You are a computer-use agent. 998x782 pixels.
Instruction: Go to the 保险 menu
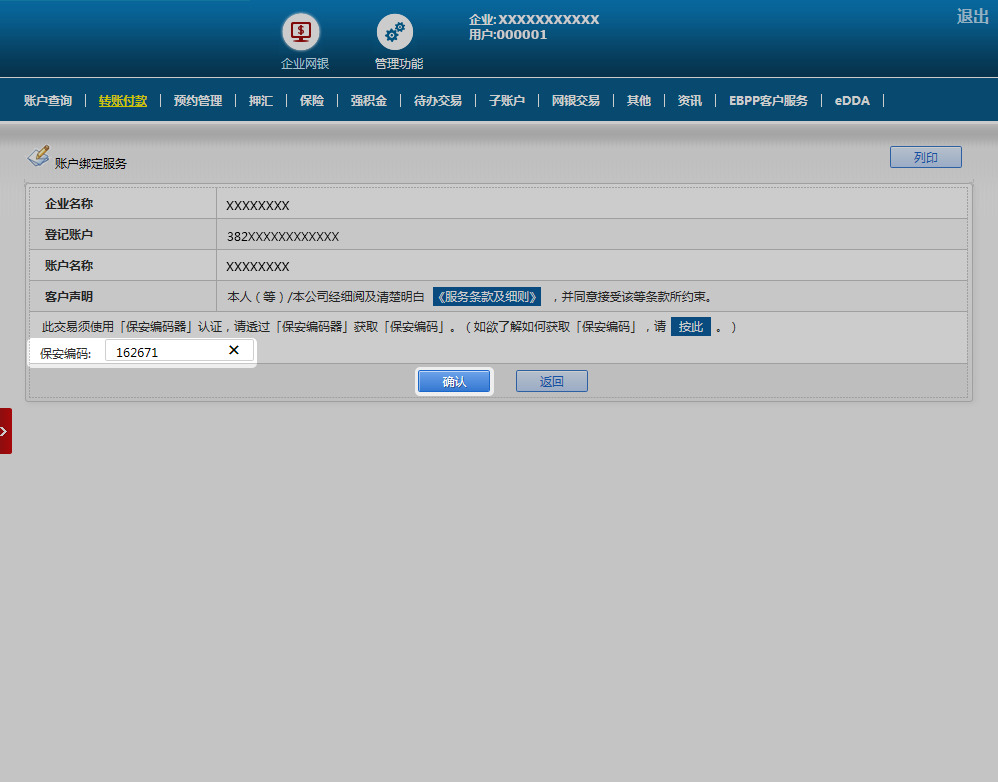(312, 101)
